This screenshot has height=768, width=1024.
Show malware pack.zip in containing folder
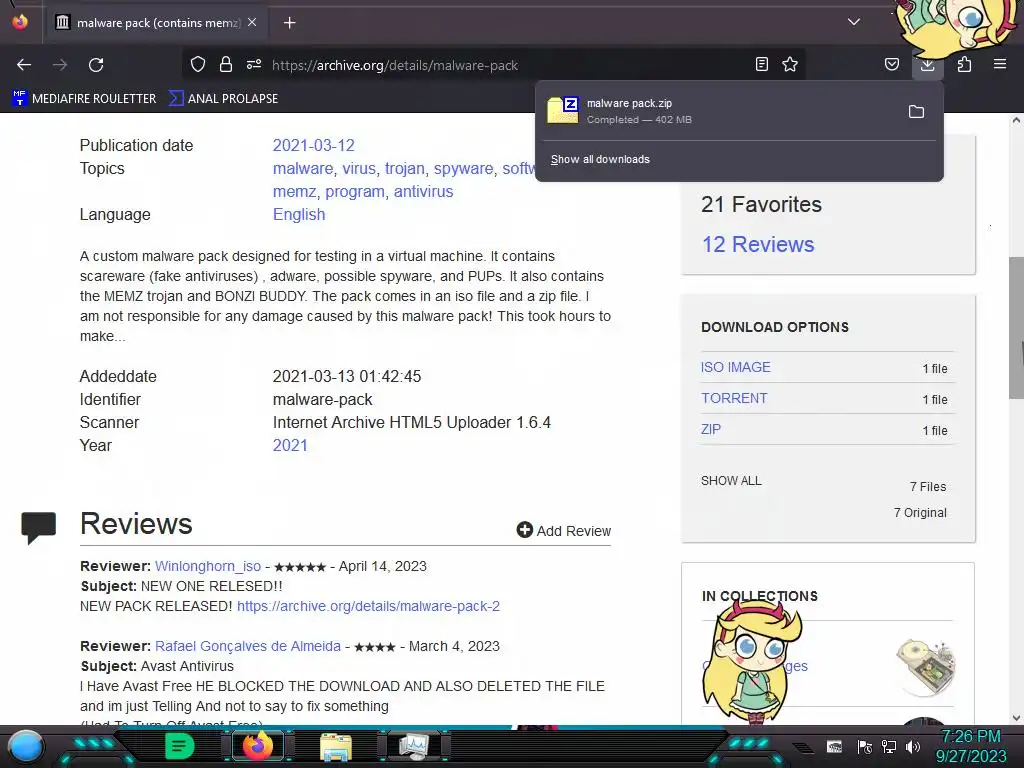pos(916,112)
